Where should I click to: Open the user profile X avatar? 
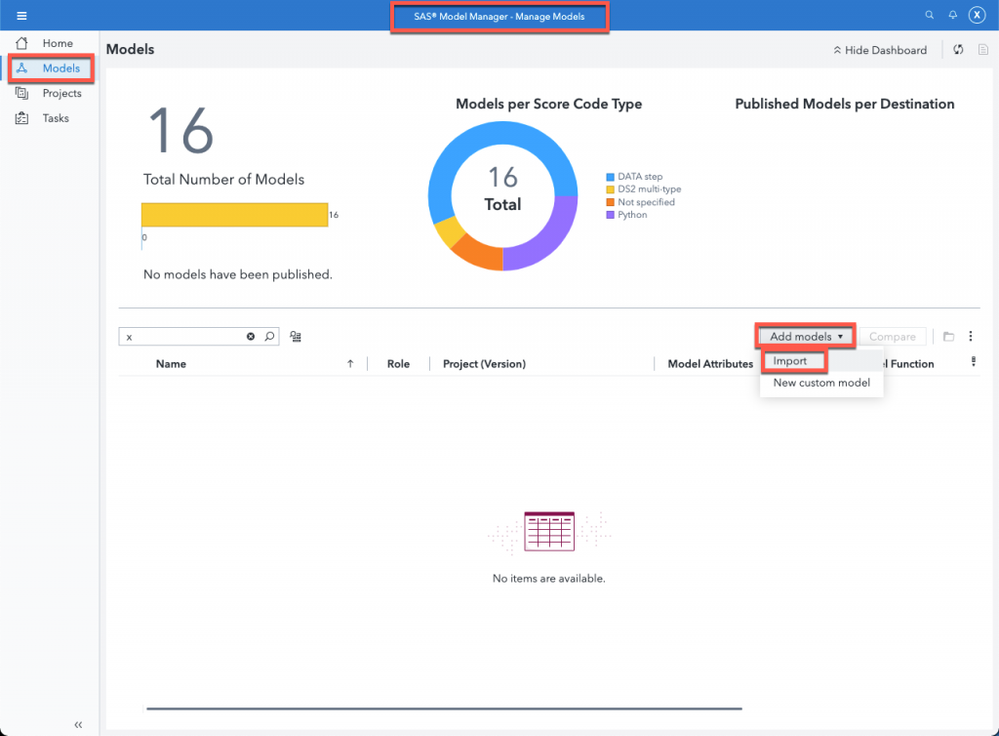tap(977, 15)
